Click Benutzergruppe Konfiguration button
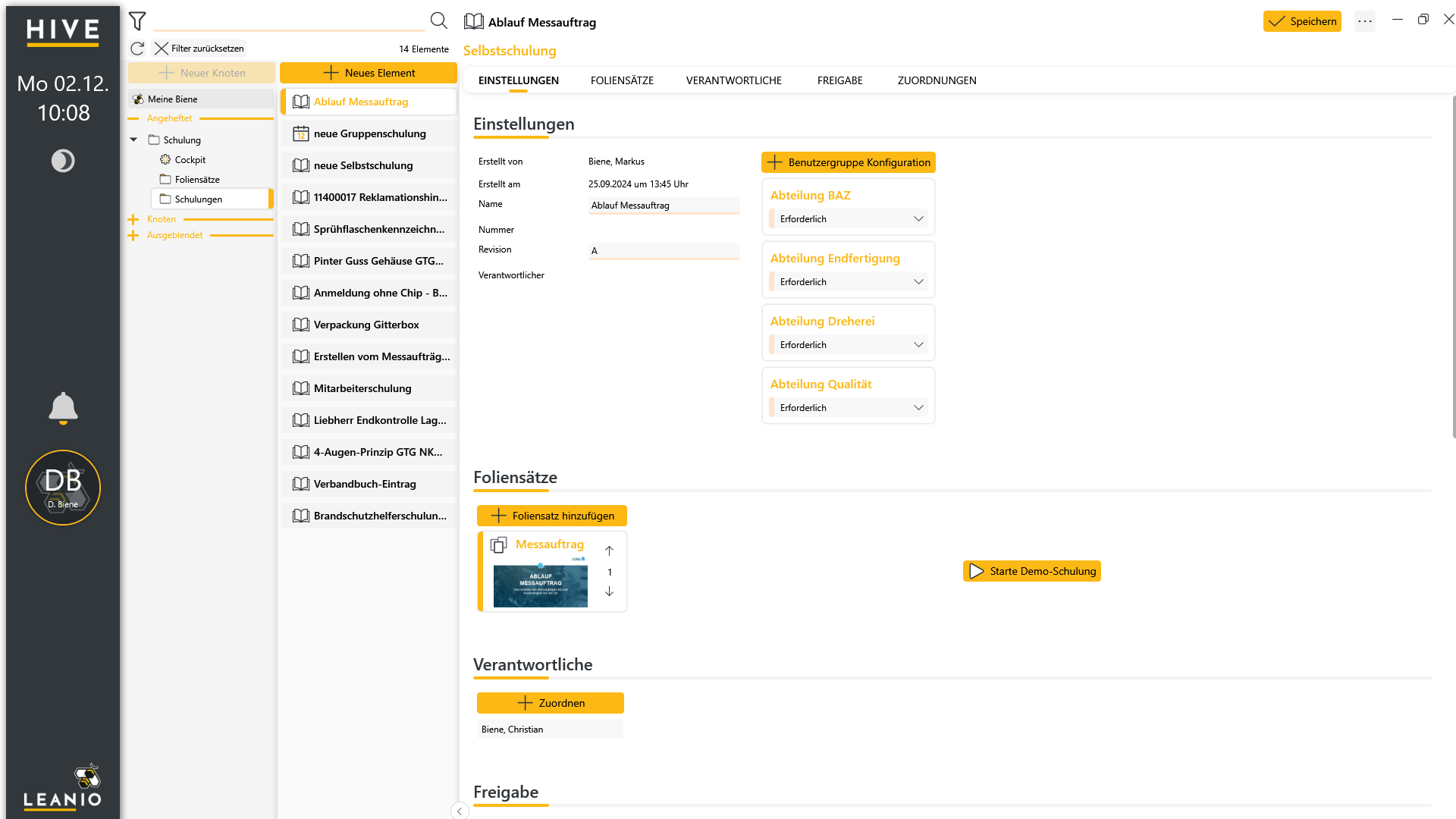1456x819 pixels. click(848, 162)
